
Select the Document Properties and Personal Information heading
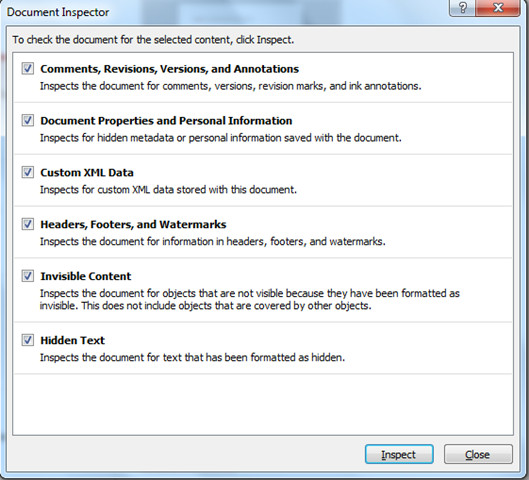click(x=166, y=121)
